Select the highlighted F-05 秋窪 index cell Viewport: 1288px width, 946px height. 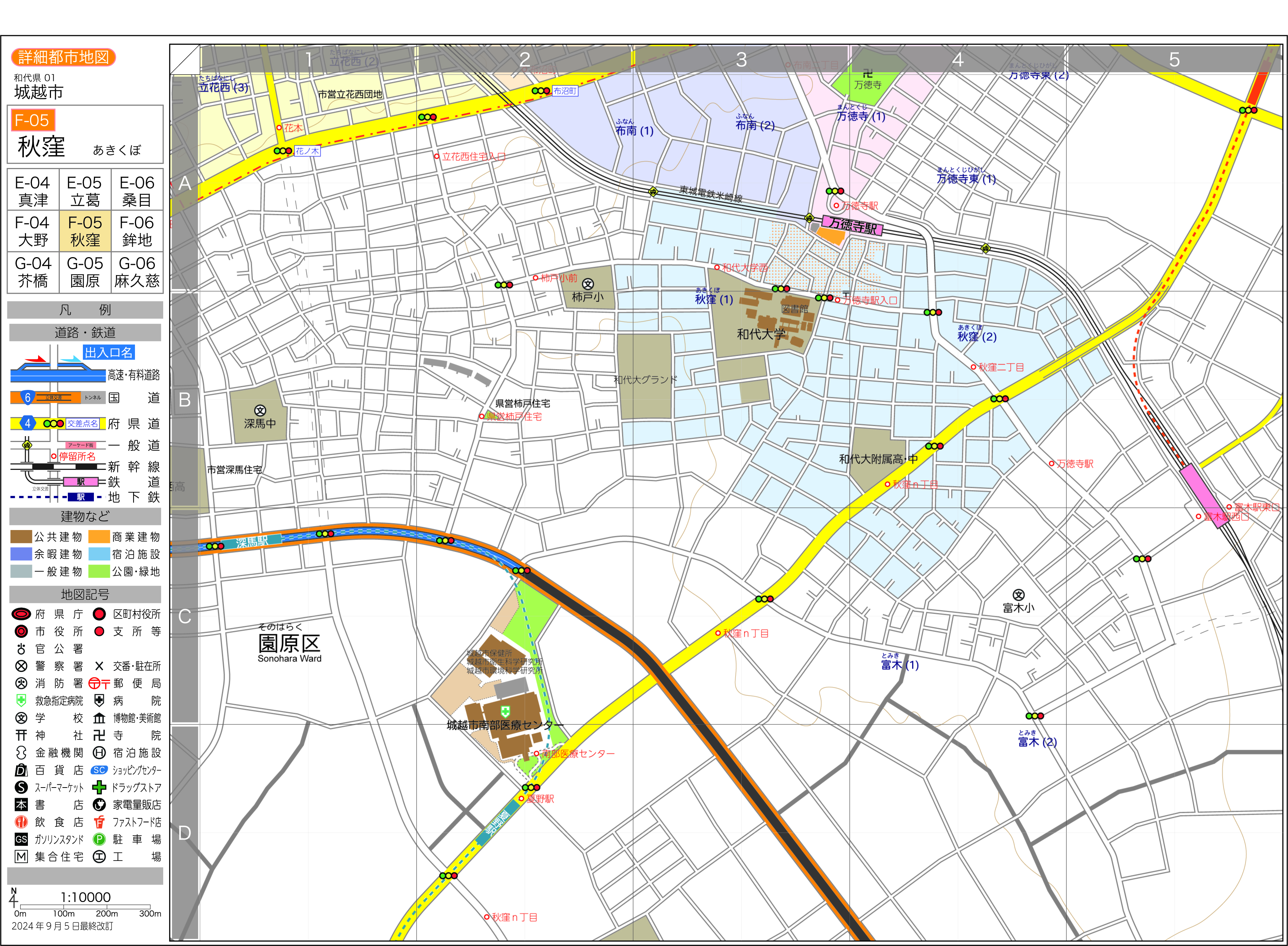(85, 231)
